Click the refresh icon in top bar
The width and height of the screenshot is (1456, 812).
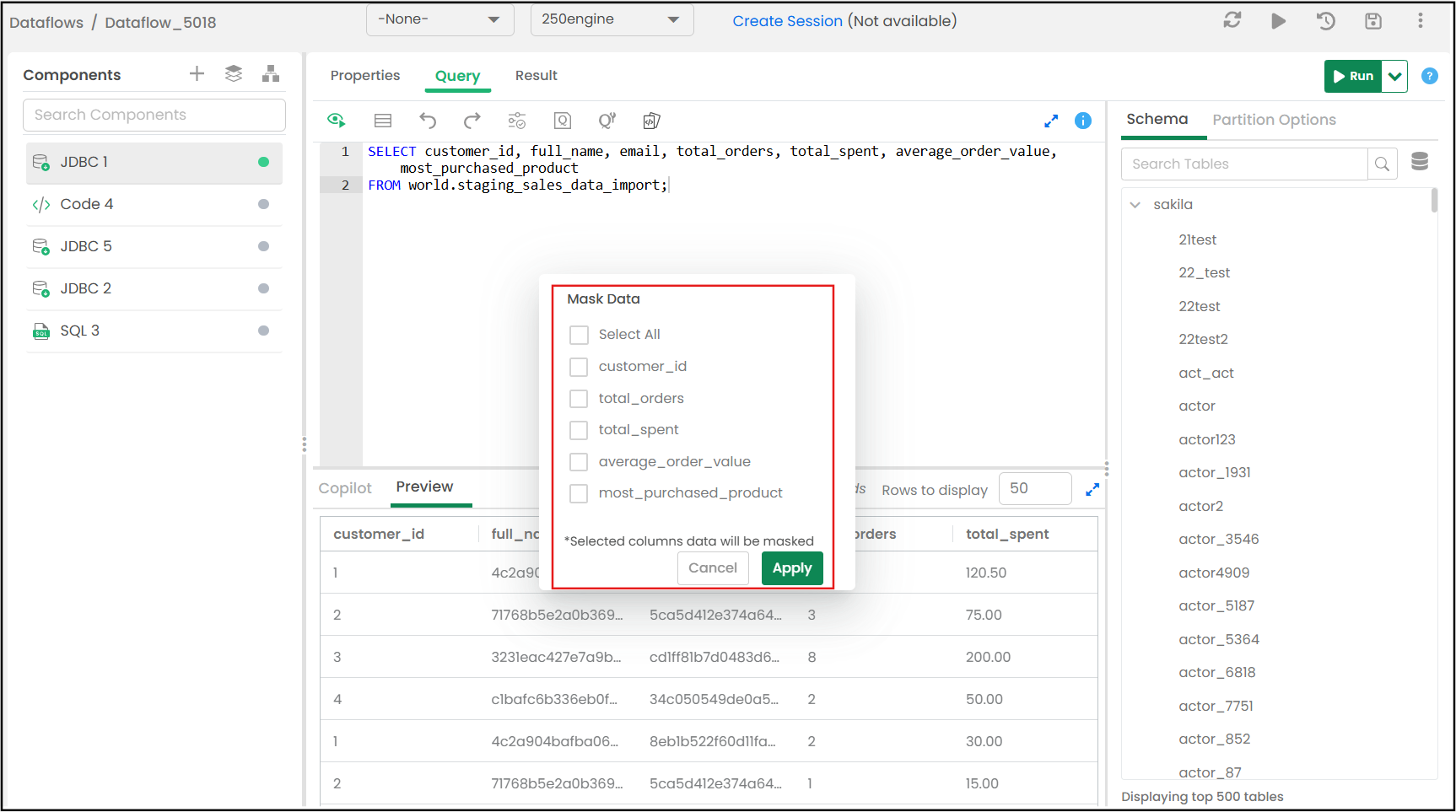tap(1232, 21)
